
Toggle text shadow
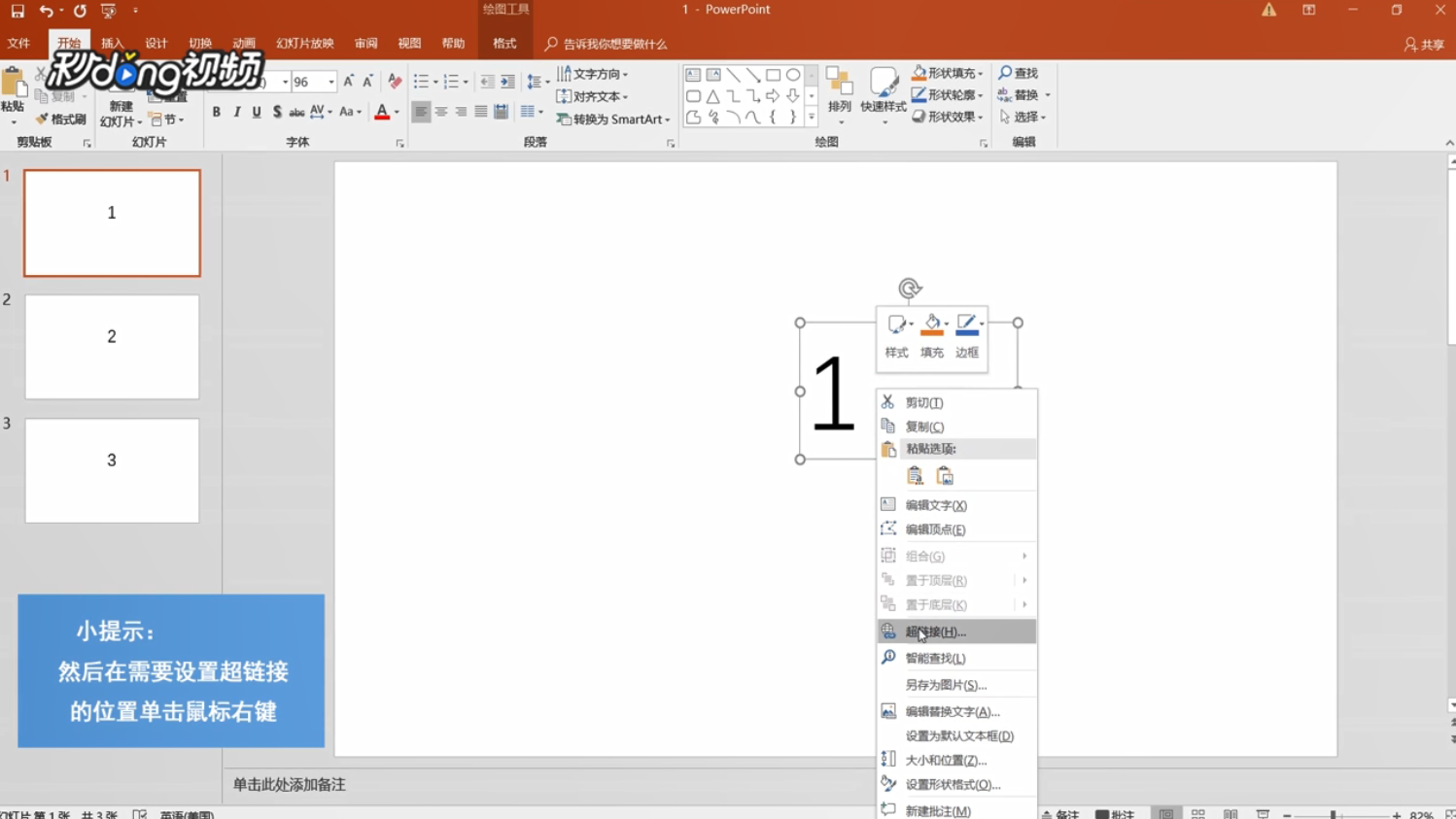pyautogui.click(x=277, y=113)
